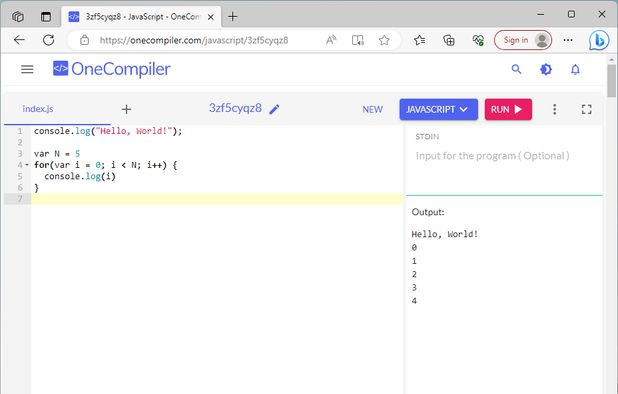Click output value 0

tap(414, 247)
